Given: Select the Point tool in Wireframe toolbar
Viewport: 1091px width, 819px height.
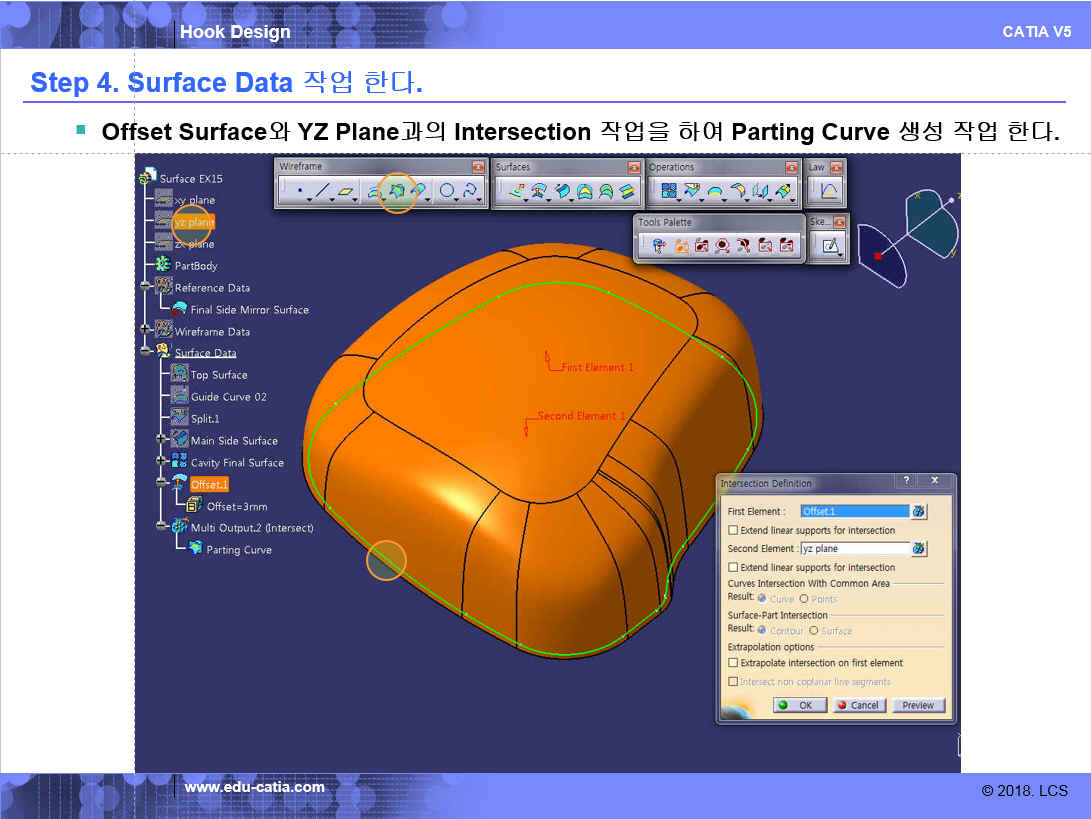Looking at the screenshot, I should tap(300, 191).
